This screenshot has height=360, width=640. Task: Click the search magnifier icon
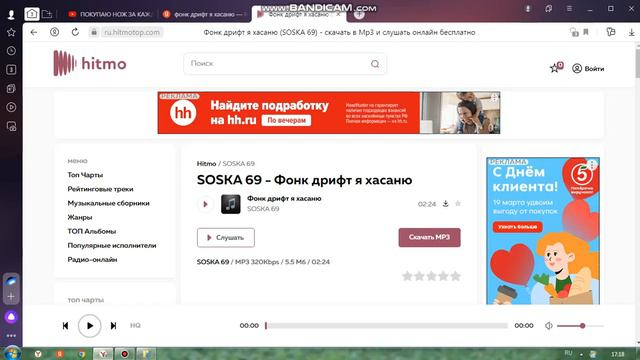click(375, 64)
